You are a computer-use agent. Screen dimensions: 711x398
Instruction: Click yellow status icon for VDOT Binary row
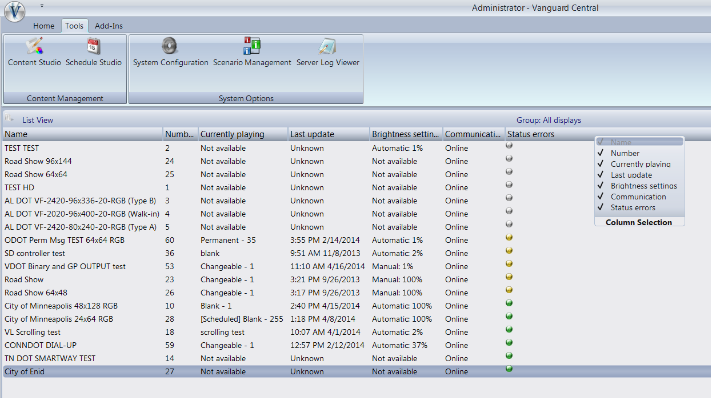click(x=509, y=264)
